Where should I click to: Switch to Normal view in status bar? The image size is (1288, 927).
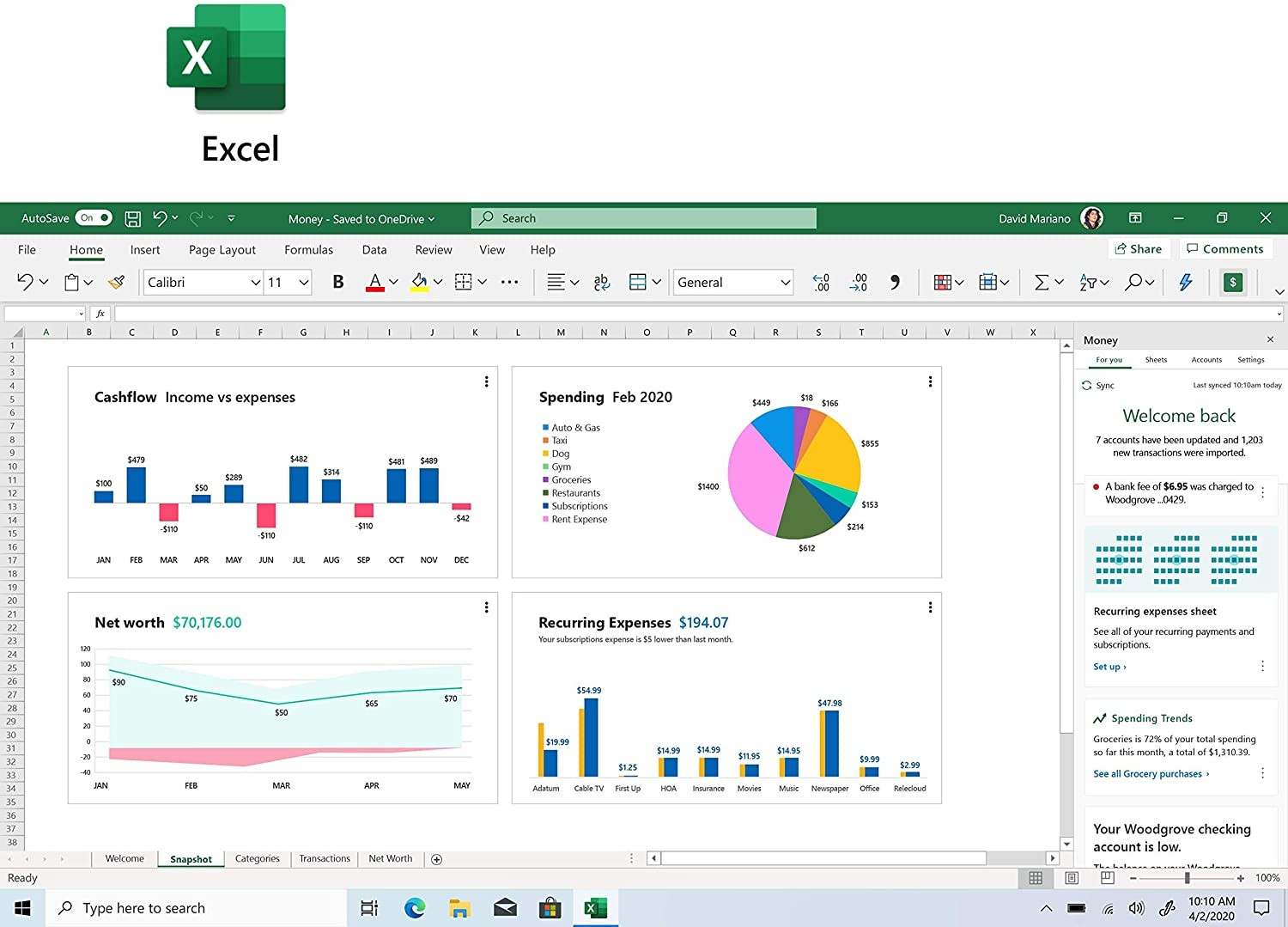click(1036, 878)
